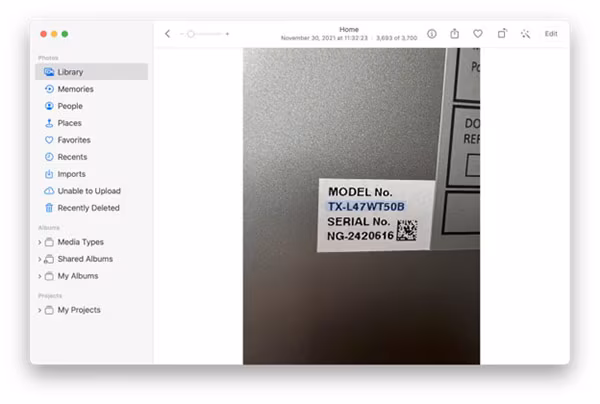600x404 pixels.
Task: Open Recents in the sidebar
Action: [x=91, y=156]
